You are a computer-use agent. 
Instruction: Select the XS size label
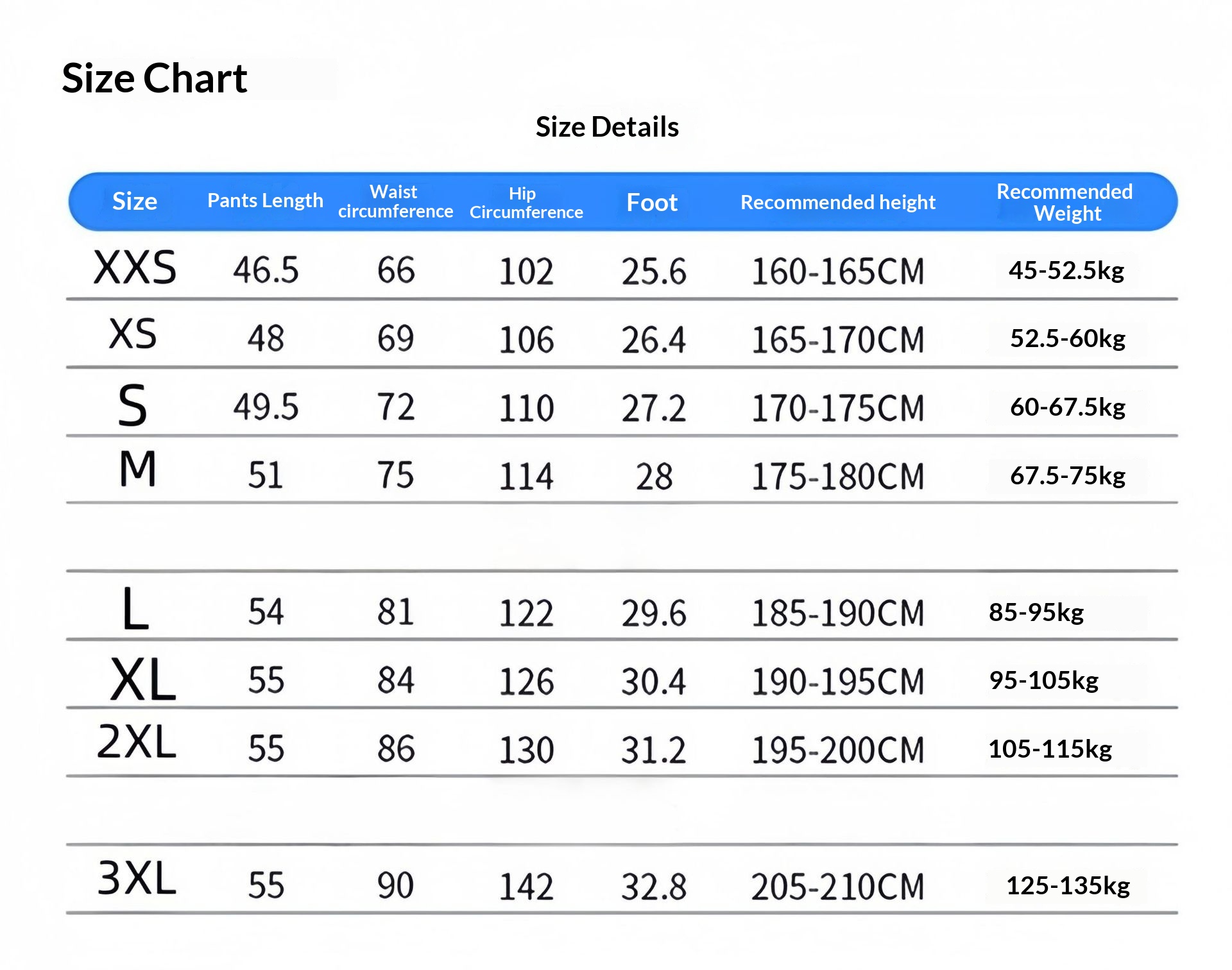point(133,334)
